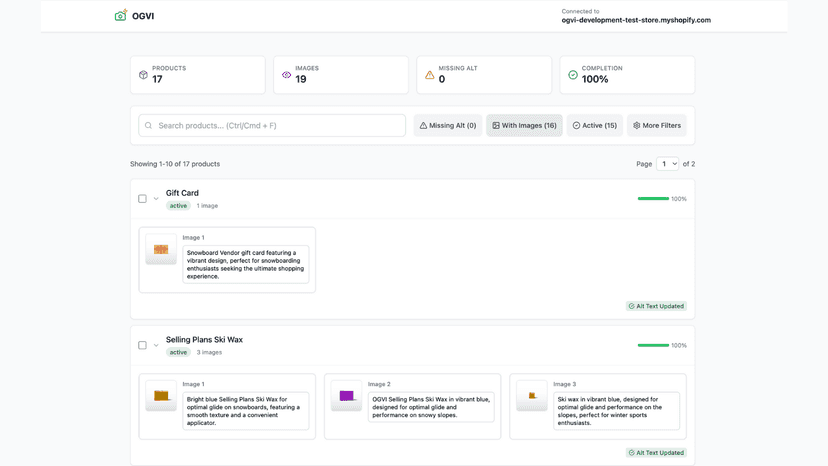Click the Selling Plans Ski Wax progress bar
828x466 pixels.
pyautogui.click(x=653, y=346)
